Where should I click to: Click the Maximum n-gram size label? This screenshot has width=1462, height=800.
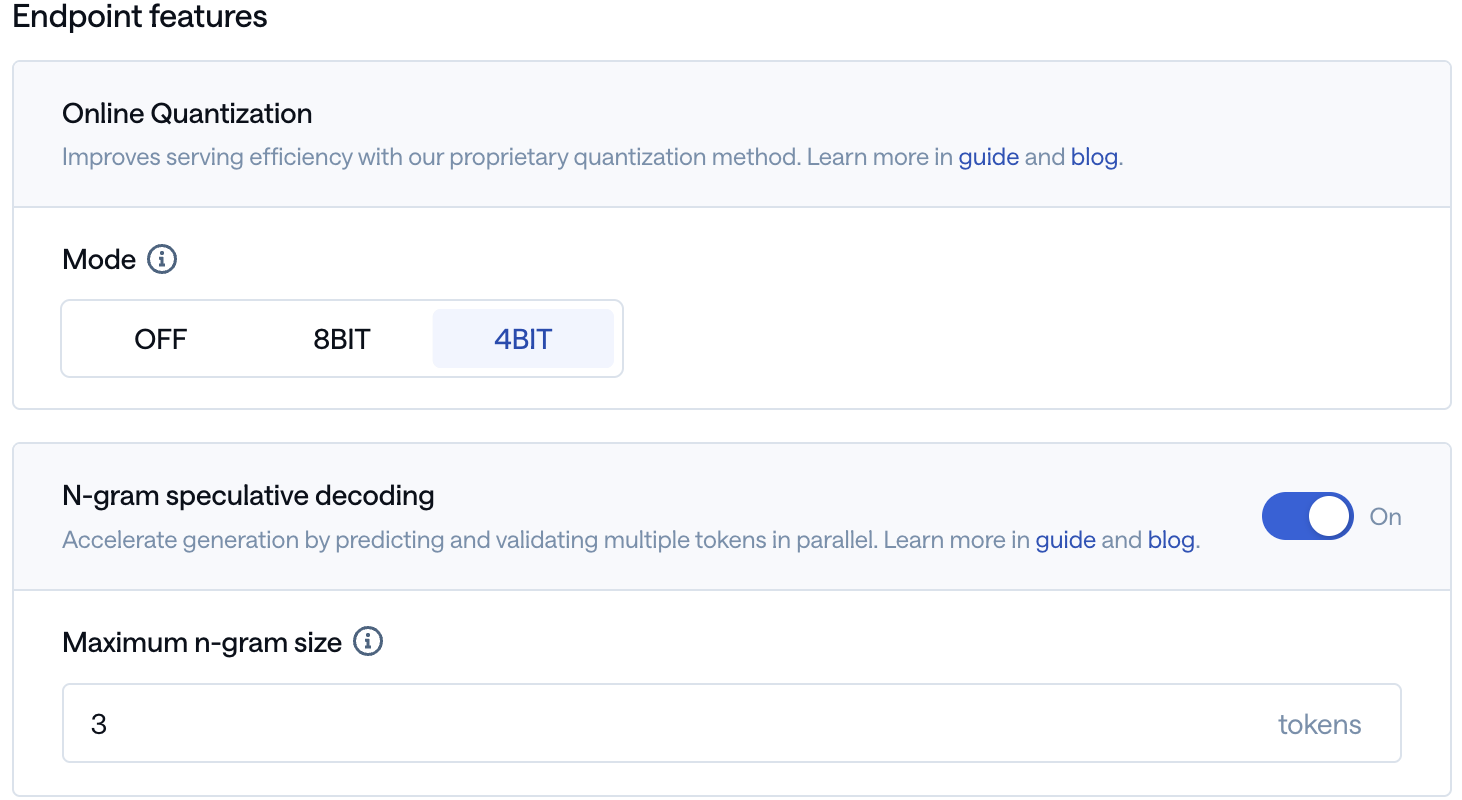coord(202,642)
